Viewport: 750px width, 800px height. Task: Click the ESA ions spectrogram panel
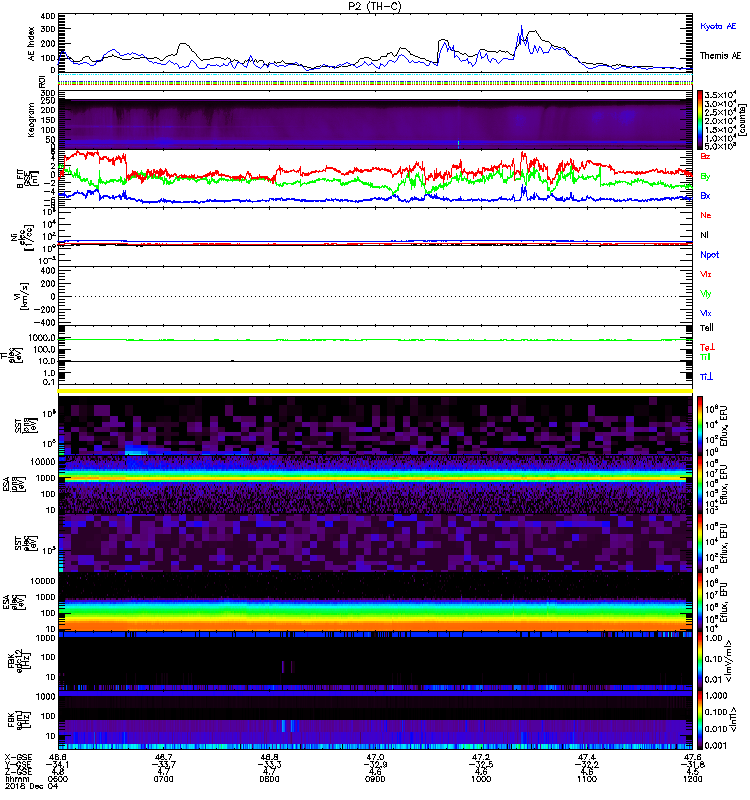375,484
